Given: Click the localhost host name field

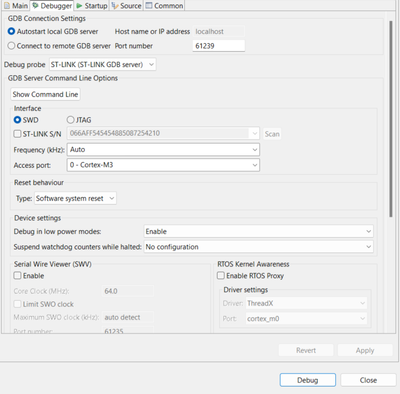Looking at the screenshot, I should 219,31.
